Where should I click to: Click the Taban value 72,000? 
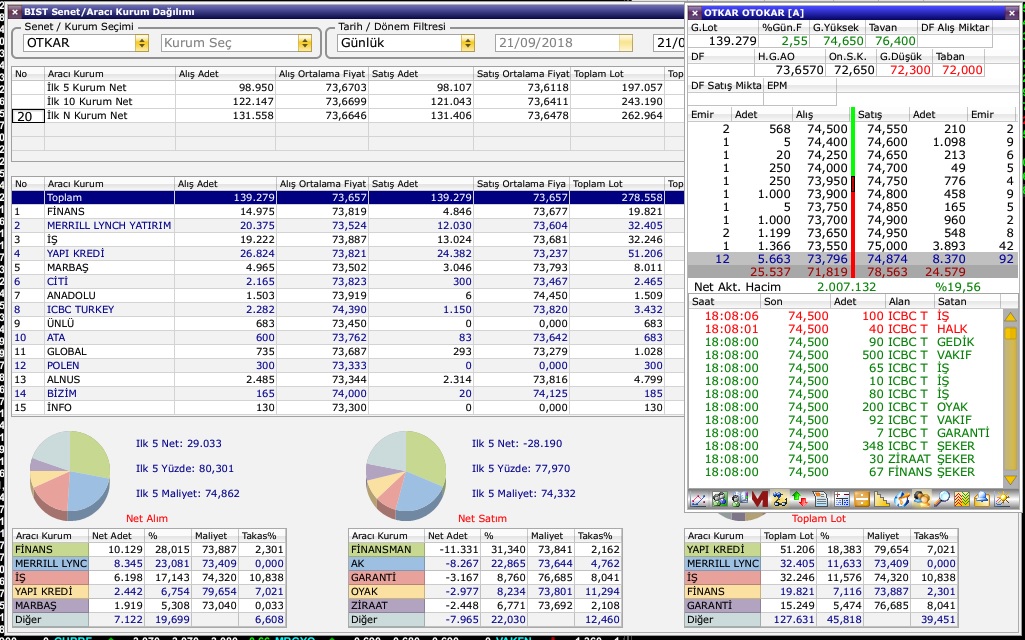962,70
